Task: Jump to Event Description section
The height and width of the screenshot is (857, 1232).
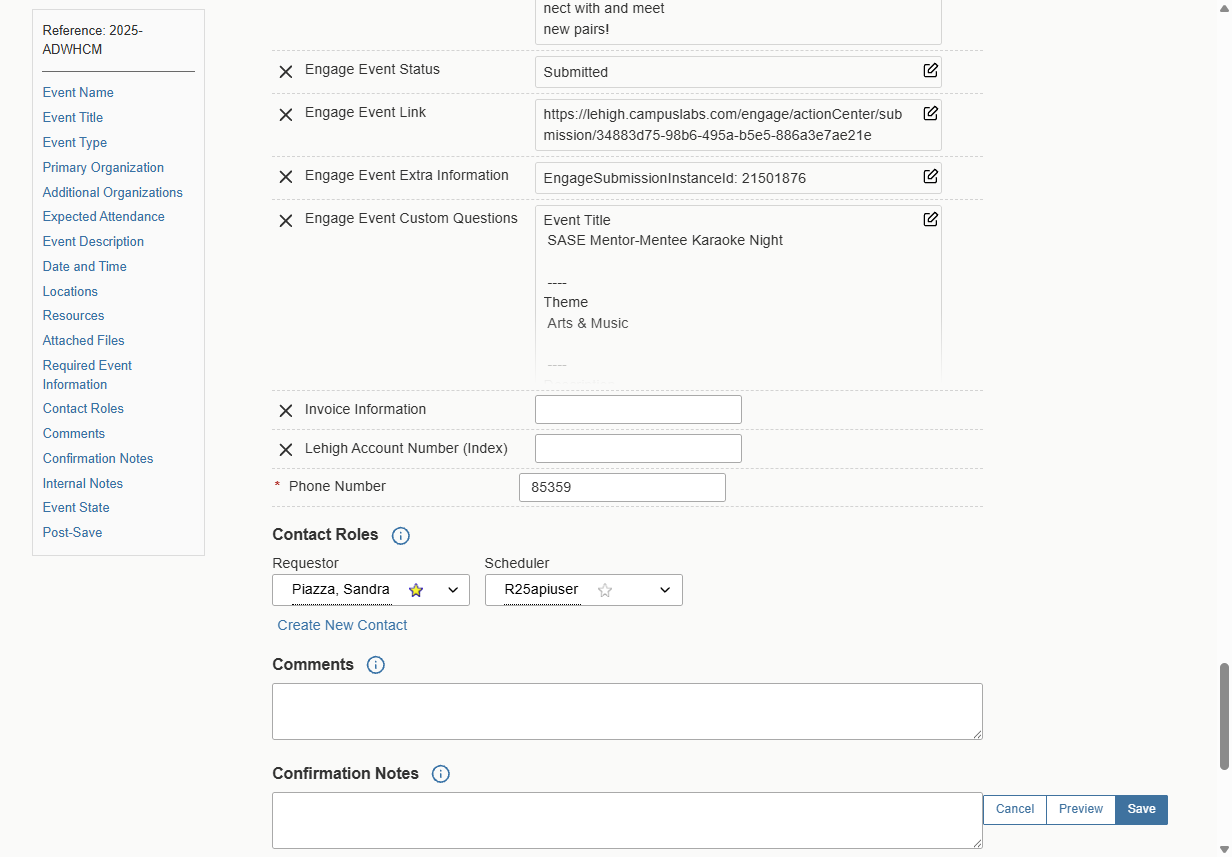Action: [93, 242]
